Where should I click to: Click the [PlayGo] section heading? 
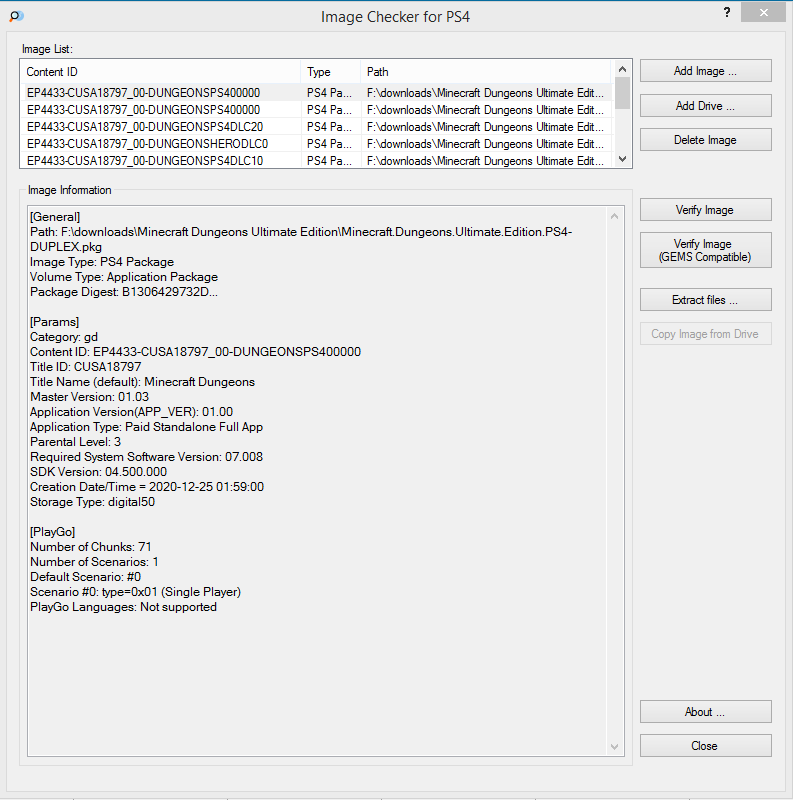53,532
